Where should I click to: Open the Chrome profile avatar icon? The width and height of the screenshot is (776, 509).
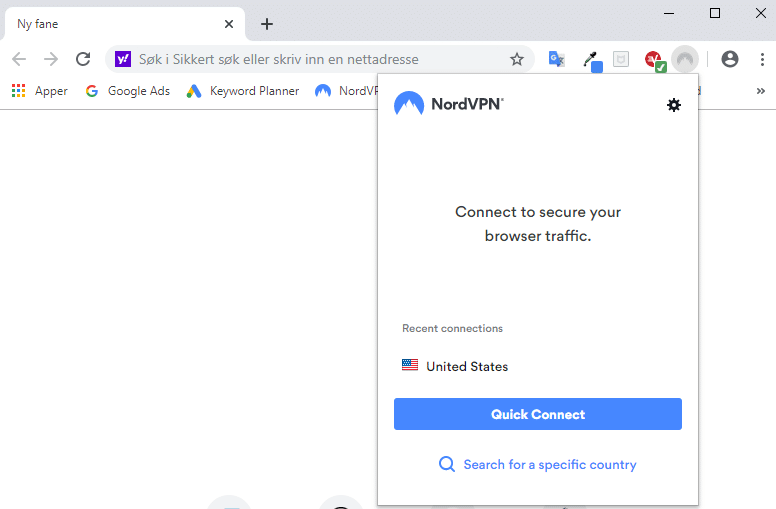pos(729,59)
